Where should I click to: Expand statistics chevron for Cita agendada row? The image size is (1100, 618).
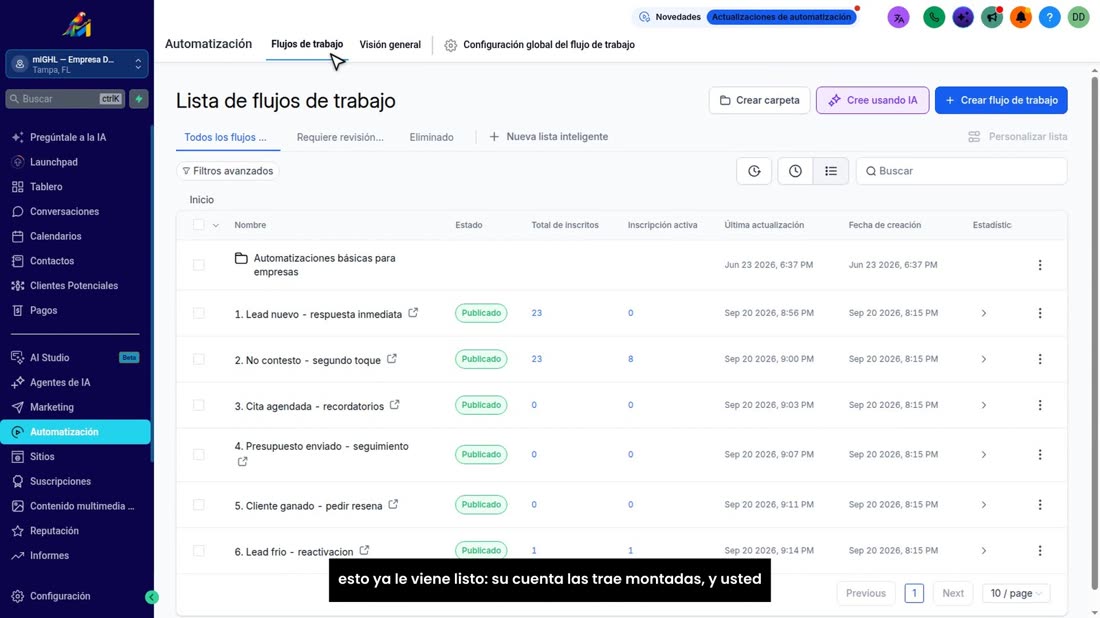coord(984,405)
